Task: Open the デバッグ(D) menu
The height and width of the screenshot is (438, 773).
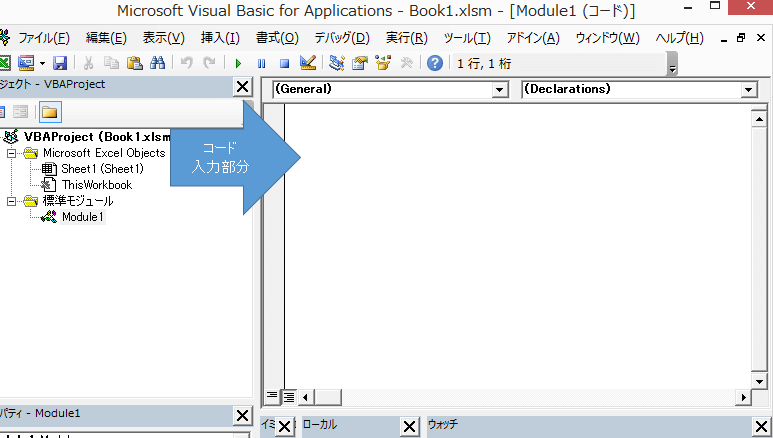Action: click(x=342, y=38)
